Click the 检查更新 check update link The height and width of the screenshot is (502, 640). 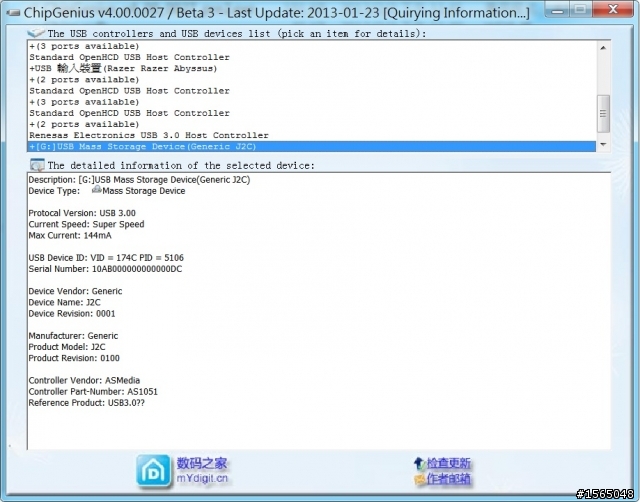click(x=449, y=463)
